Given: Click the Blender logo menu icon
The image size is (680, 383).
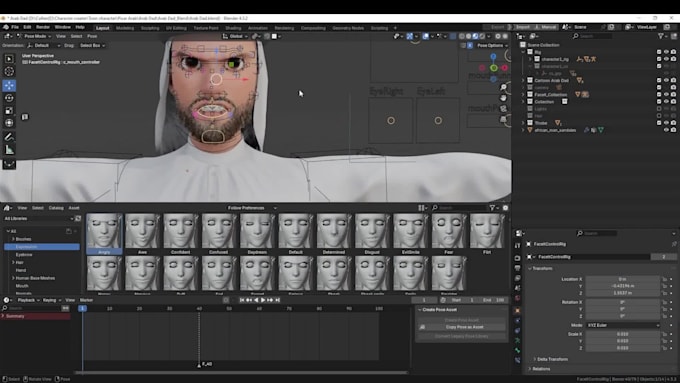Looking at the screenshot, I should click(6, 27).
